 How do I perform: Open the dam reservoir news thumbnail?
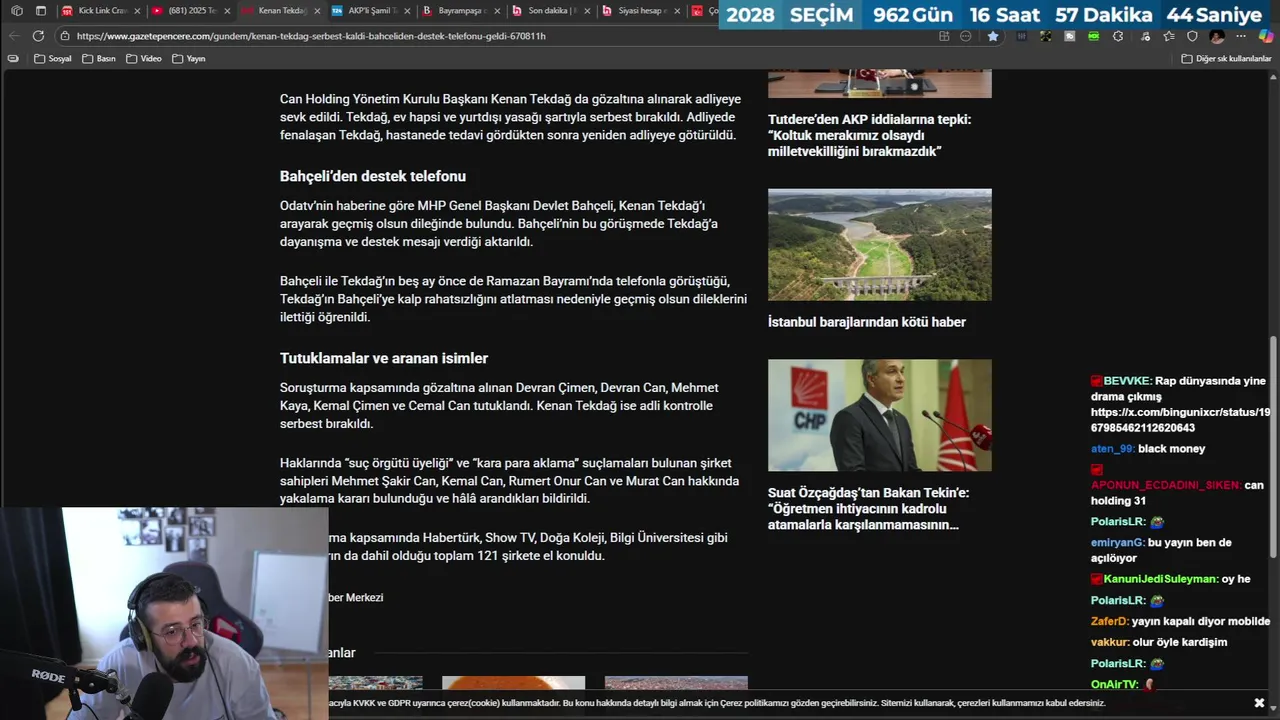point(880,245)
